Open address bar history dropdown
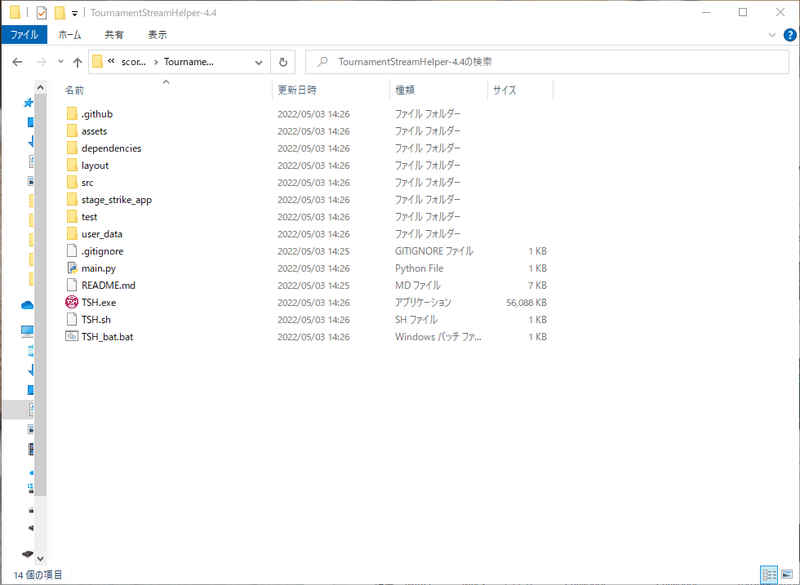Screen dimensions: 800x585 [x=259, y=62]
